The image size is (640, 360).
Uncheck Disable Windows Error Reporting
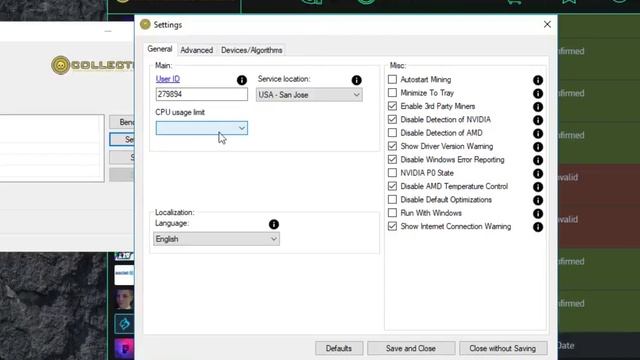pos(392,159)
